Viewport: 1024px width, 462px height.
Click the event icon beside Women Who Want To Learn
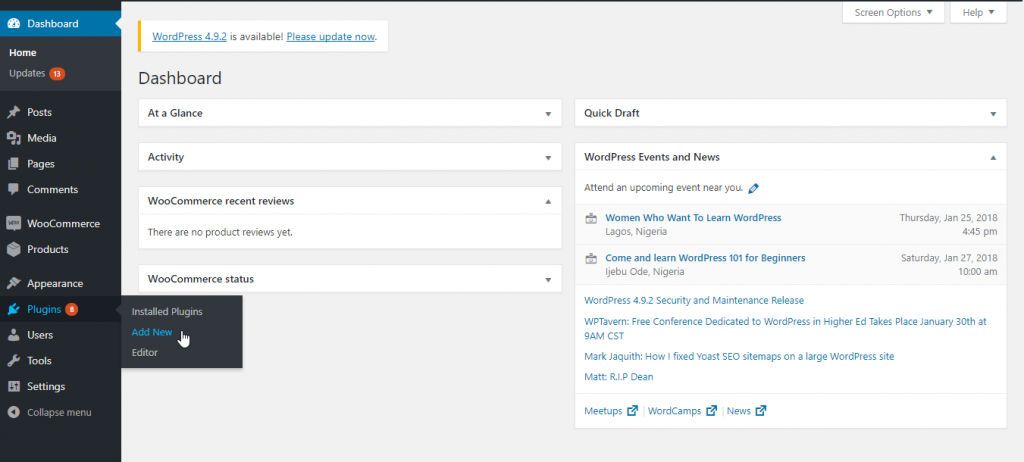coord(591,219)
